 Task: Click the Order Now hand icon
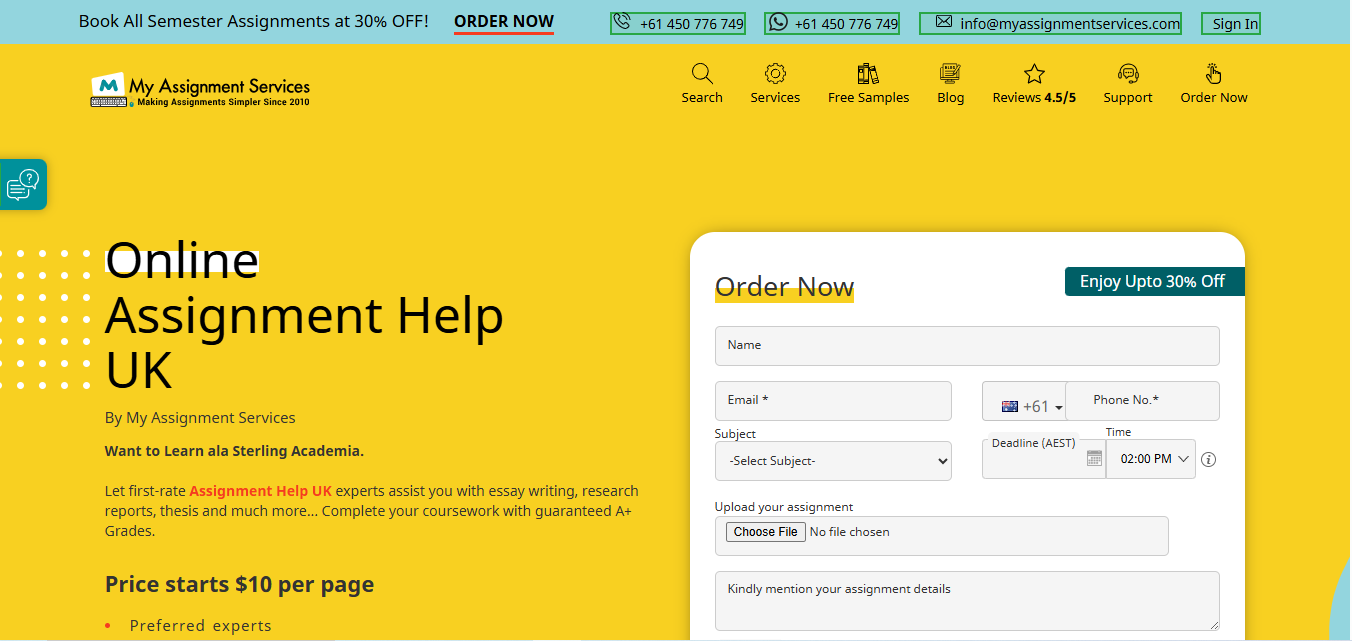click(1213, 72)
